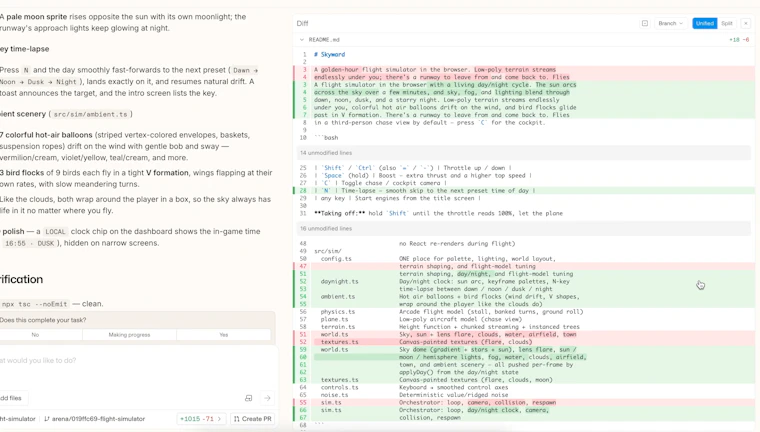Screen dimensions: 760x432
Task: Close the Diff panel
Action: [745, 23]
